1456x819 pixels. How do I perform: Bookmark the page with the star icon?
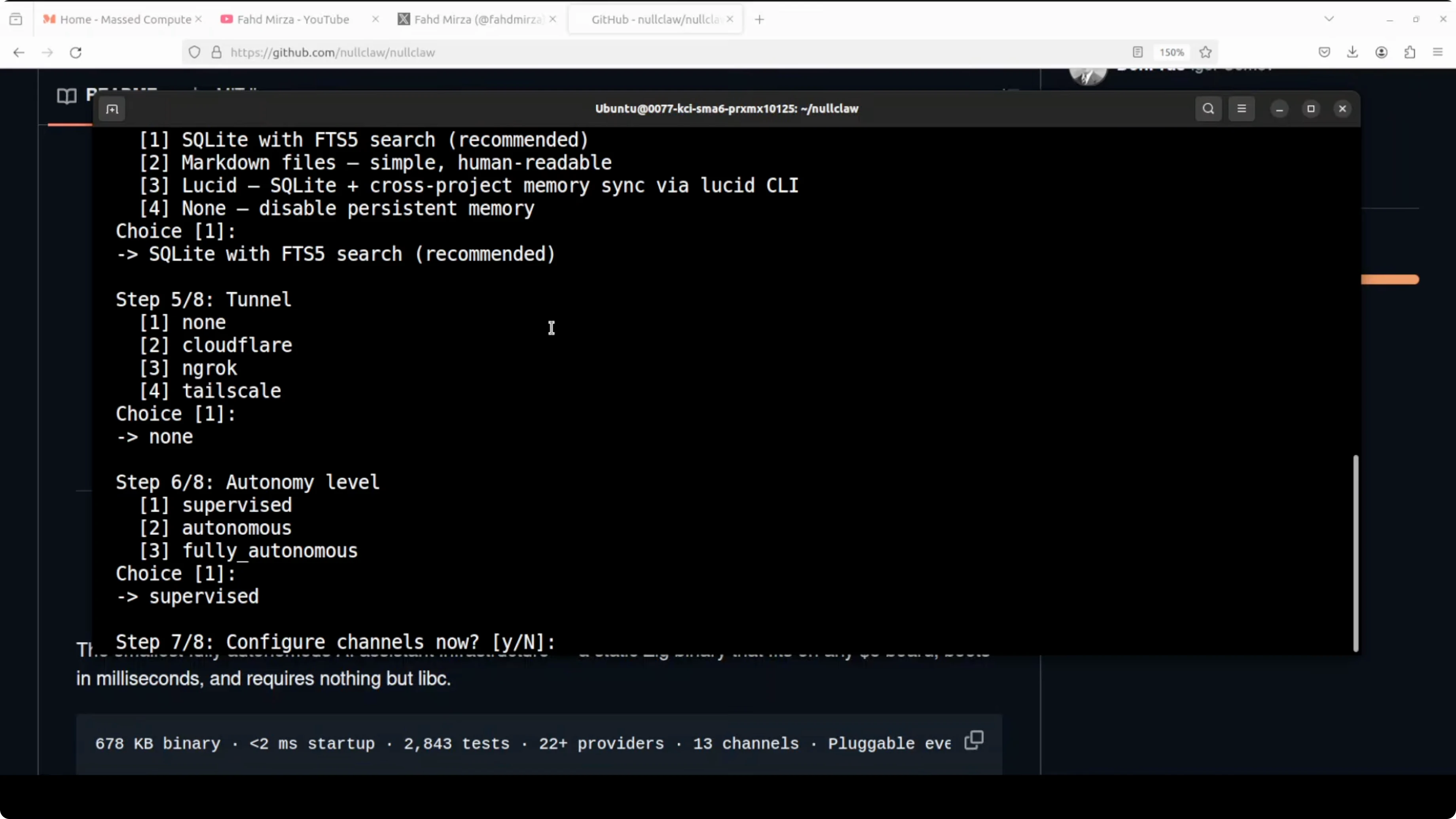click(1205, 52)
